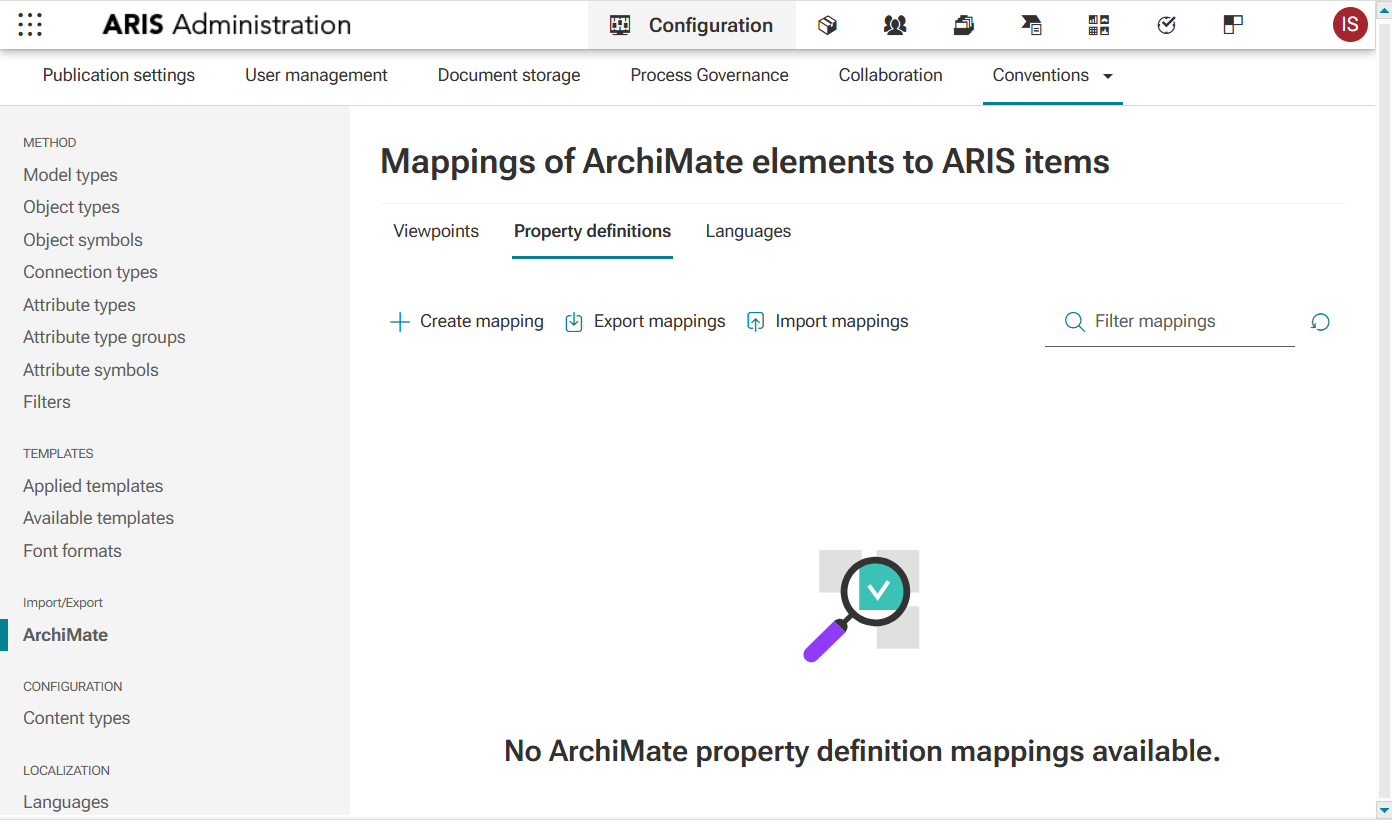The image size is (1392, 820).
Task: Open the IS user avatar menu
Action: pos(1350,24)
